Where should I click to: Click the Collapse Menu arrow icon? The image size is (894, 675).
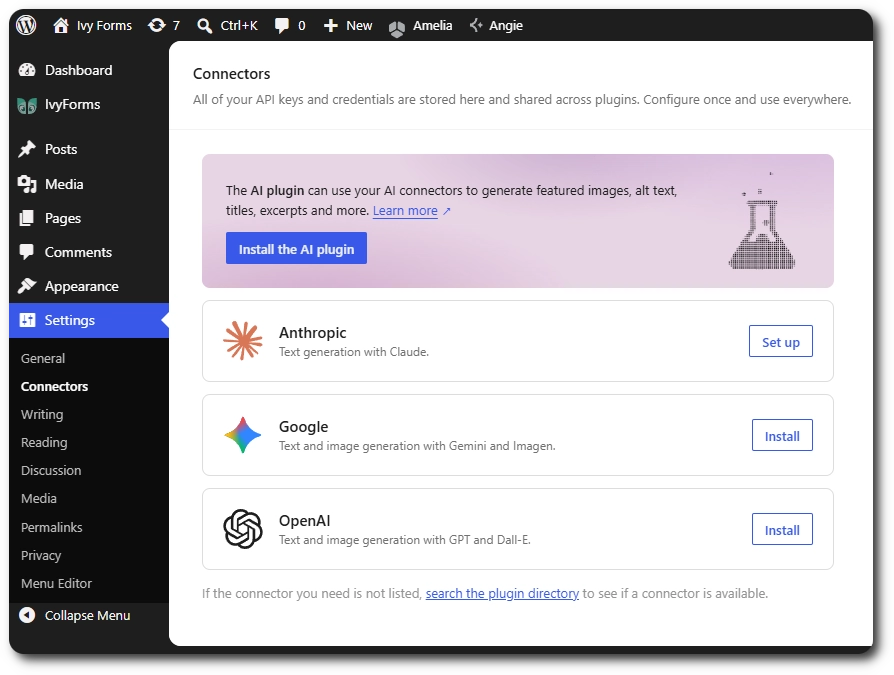(x=27, y=615)
